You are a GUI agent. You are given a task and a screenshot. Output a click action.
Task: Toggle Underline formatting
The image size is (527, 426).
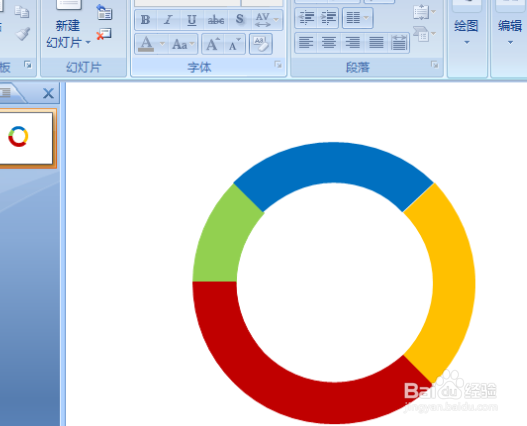click(x=192, y=20)
